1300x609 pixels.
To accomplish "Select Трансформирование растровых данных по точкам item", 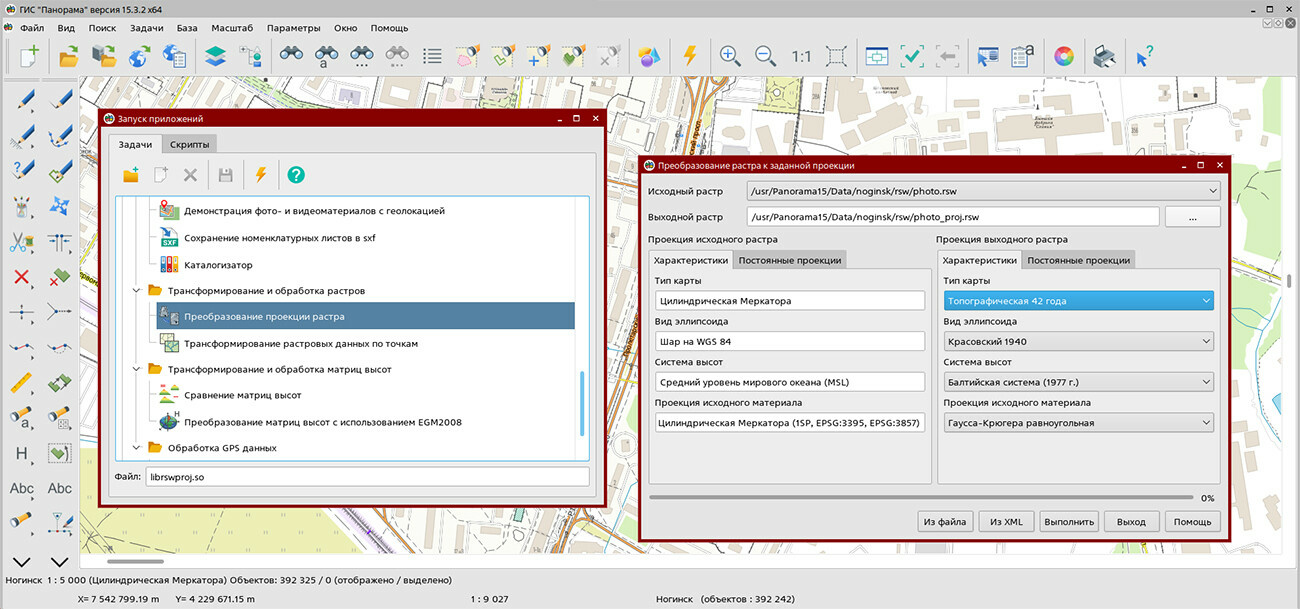I will coord(300,343).
